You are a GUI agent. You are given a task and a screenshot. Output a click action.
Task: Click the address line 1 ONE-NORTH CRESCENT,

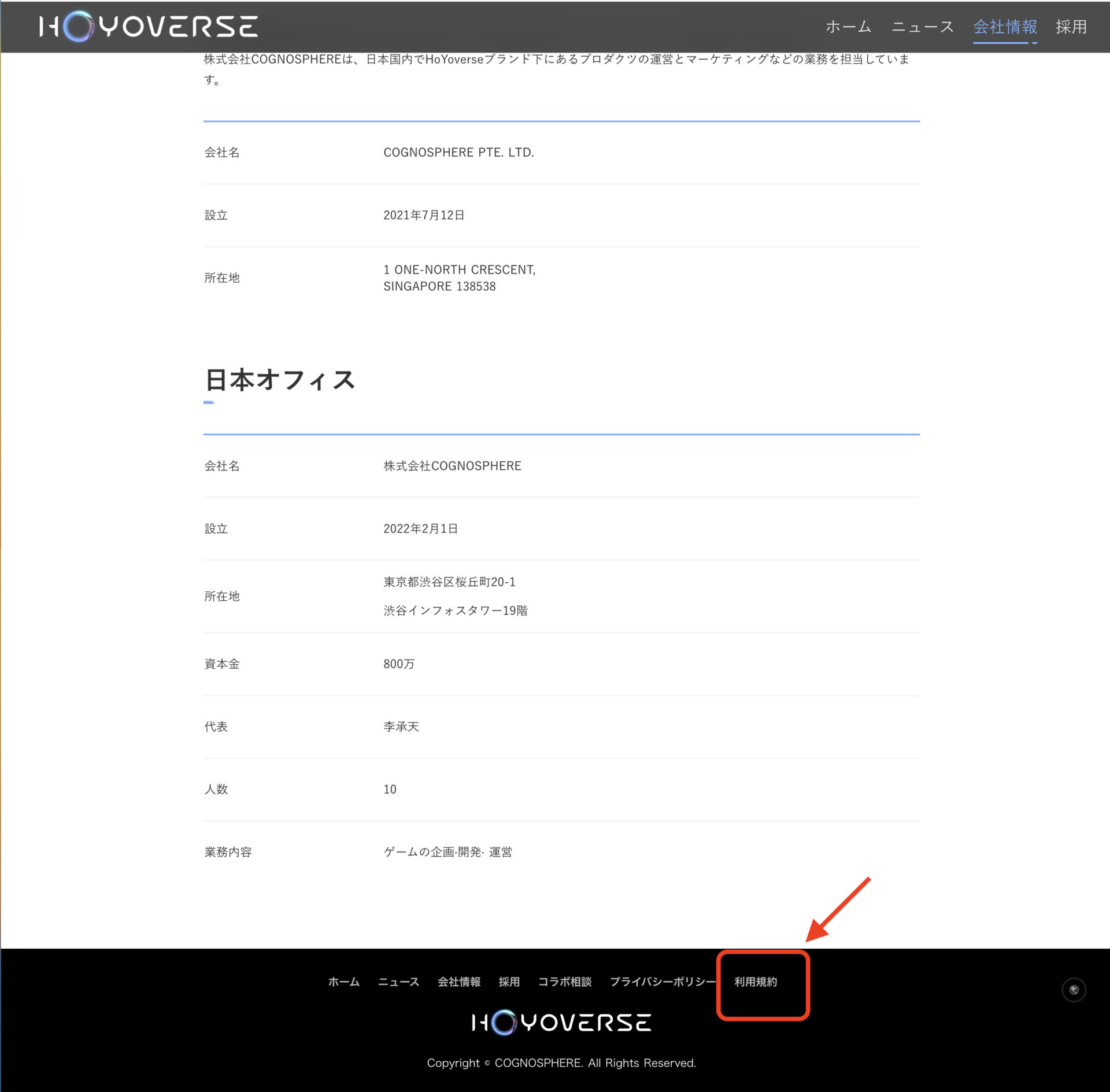(459, 269)
